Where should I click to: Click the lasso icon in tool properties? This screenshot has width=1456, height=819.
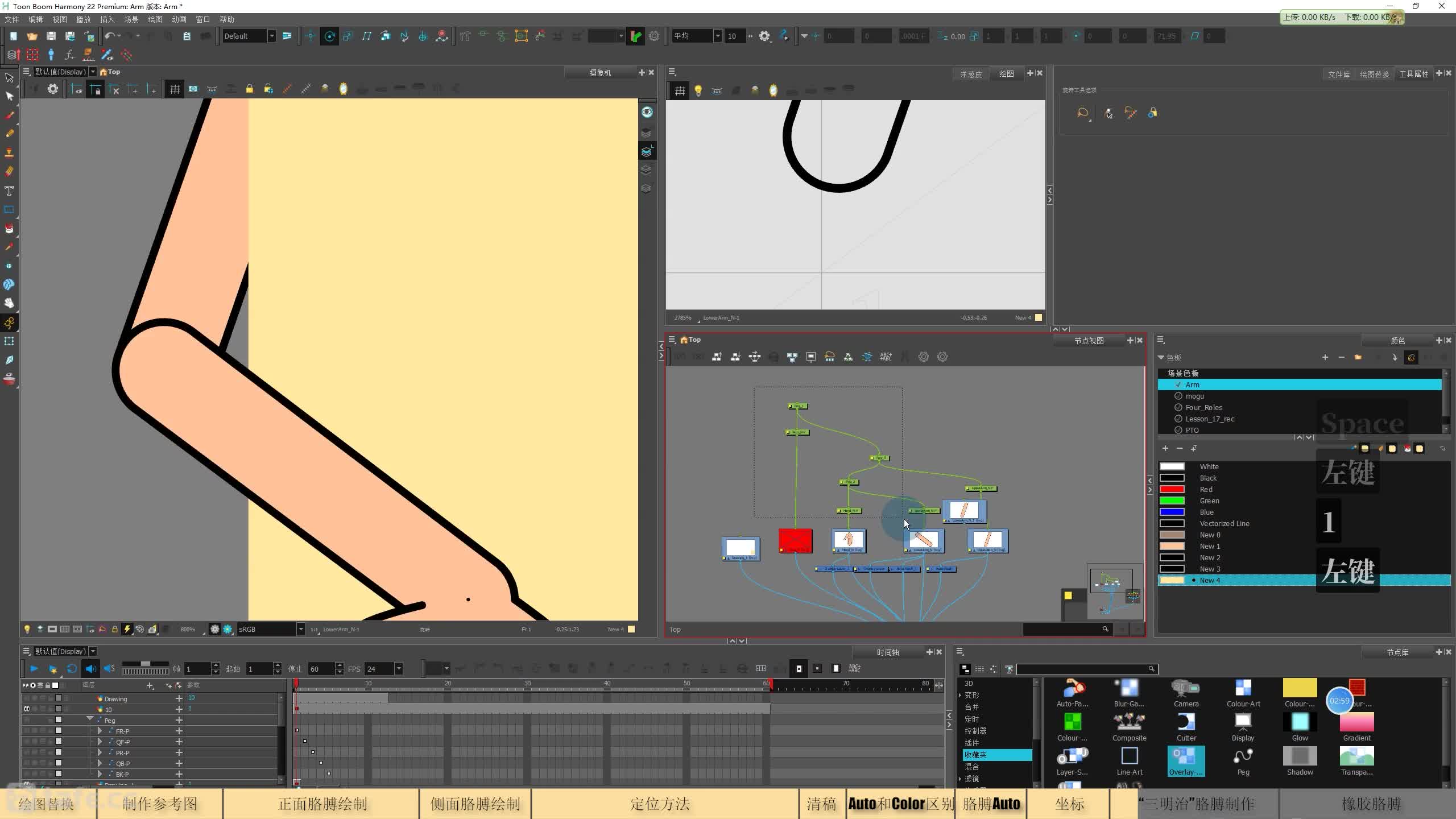point(1082,113)
